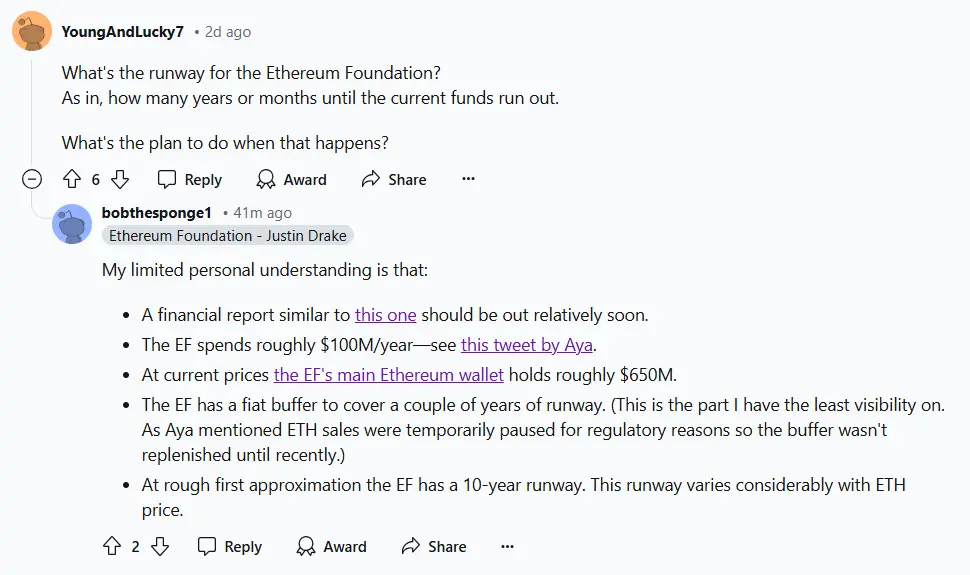
Task: Downvote YoungAndLucky7's comment
Action: point(120,180)
